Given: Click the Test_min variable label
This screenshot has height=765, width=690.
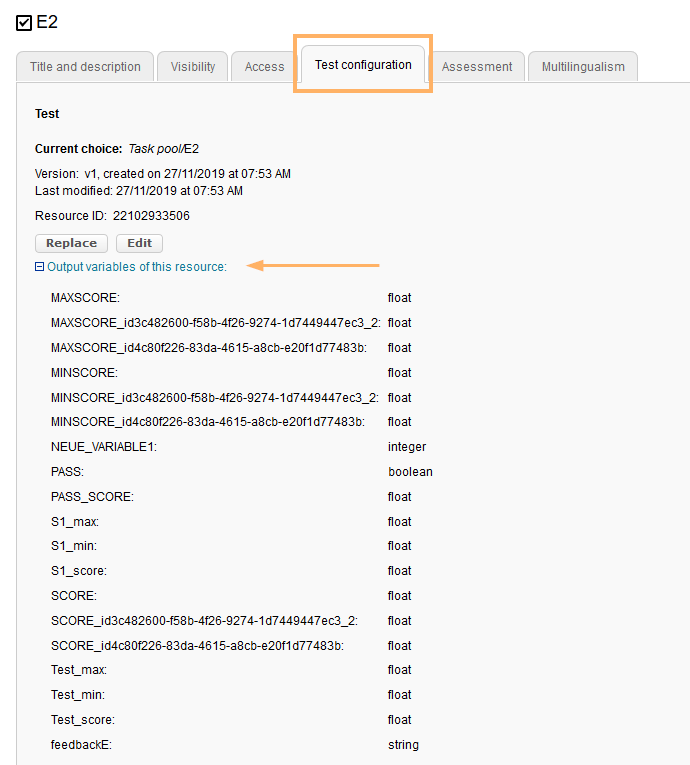Looking at the screenshot, I should pyautogui.click(x=78, y=695).
